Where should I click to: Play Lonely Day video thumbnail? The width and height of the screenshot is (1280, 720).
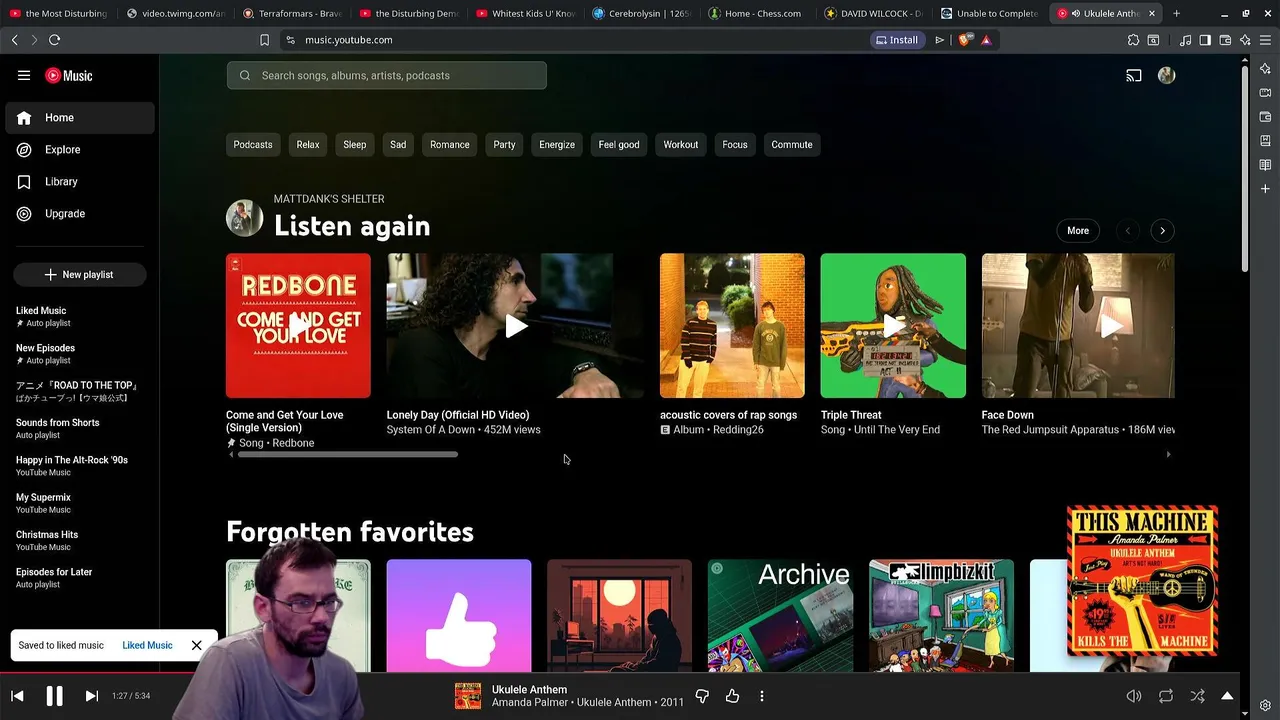(x=515, y=325)
